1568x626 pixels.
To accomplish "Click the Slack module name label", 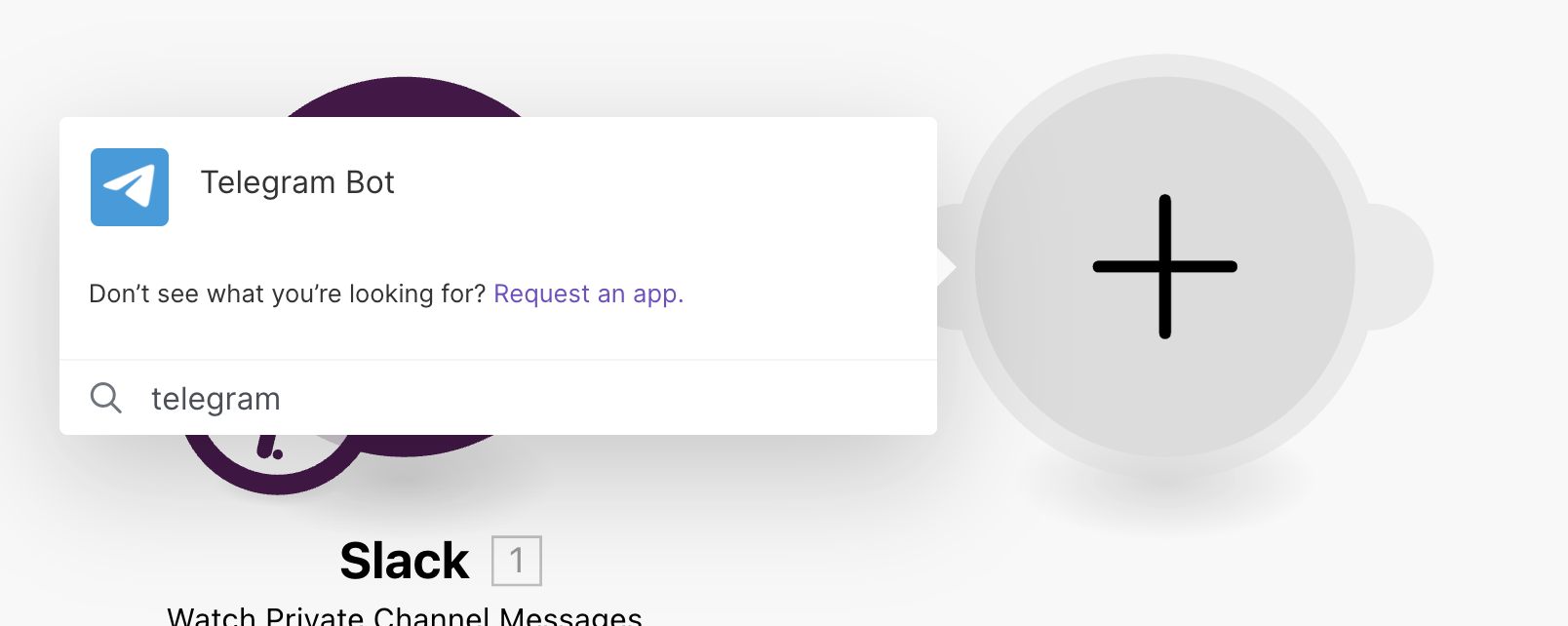I will pyautogui.click(x=405, y=561).
